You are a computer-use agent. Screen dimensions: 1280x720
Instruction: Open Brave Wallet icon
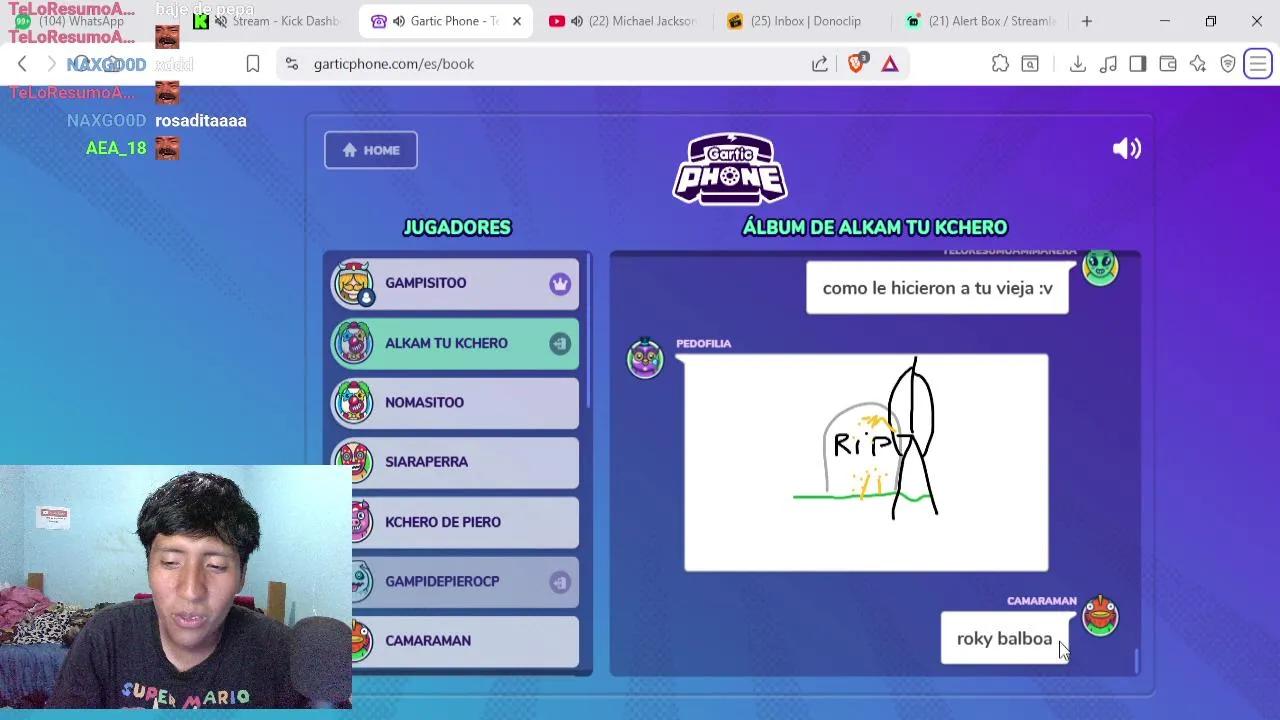click(x=1168, y=64)
